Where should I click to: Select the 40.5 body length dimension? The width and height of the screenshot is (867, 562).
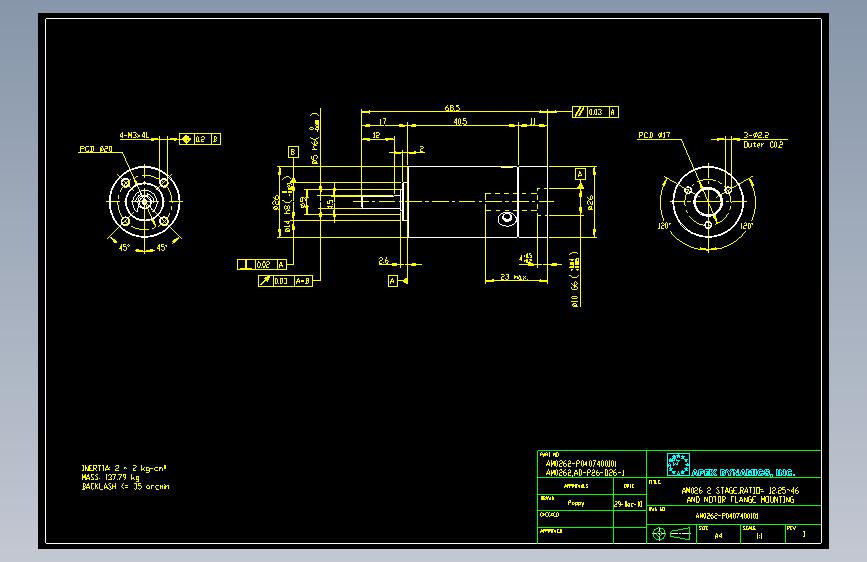[460, 122]
